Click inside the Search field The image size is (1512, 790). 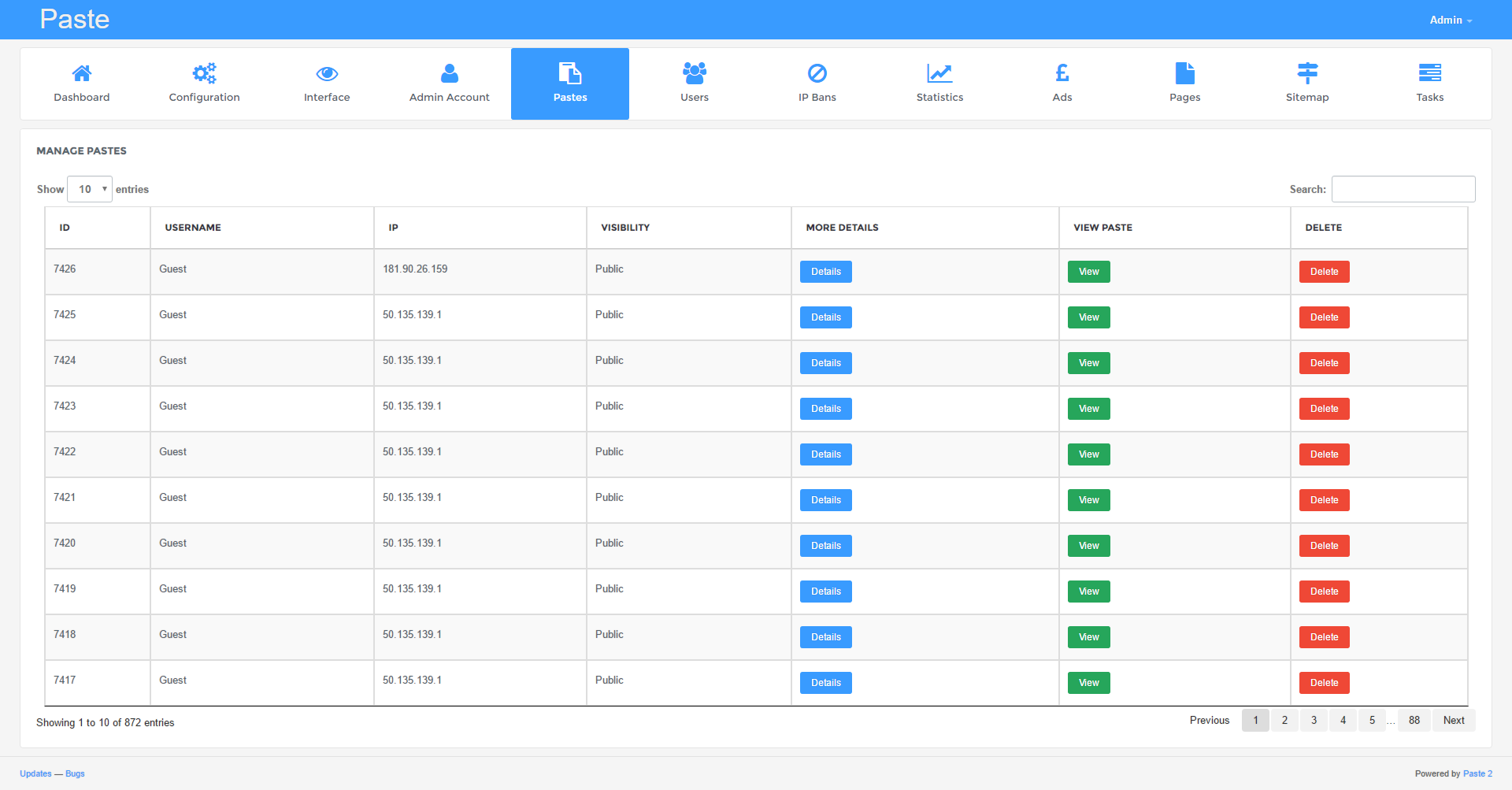tap(1403, 189)
